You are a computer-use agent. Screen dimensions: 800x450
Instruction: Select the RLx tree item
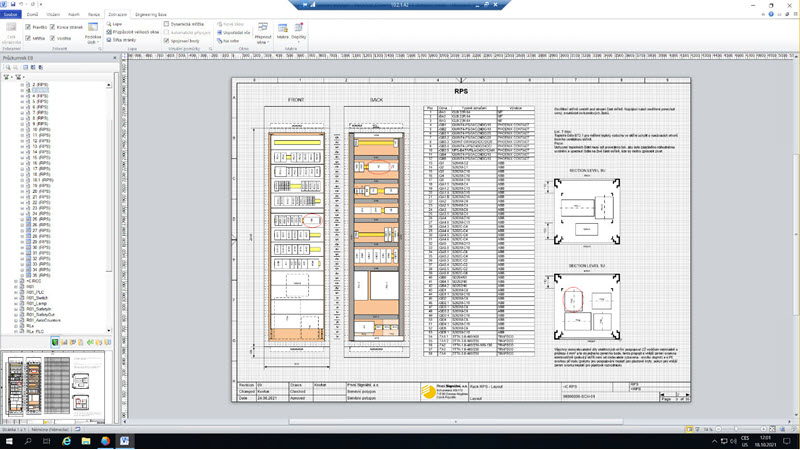pyautogui.click(x=31, y=326)
